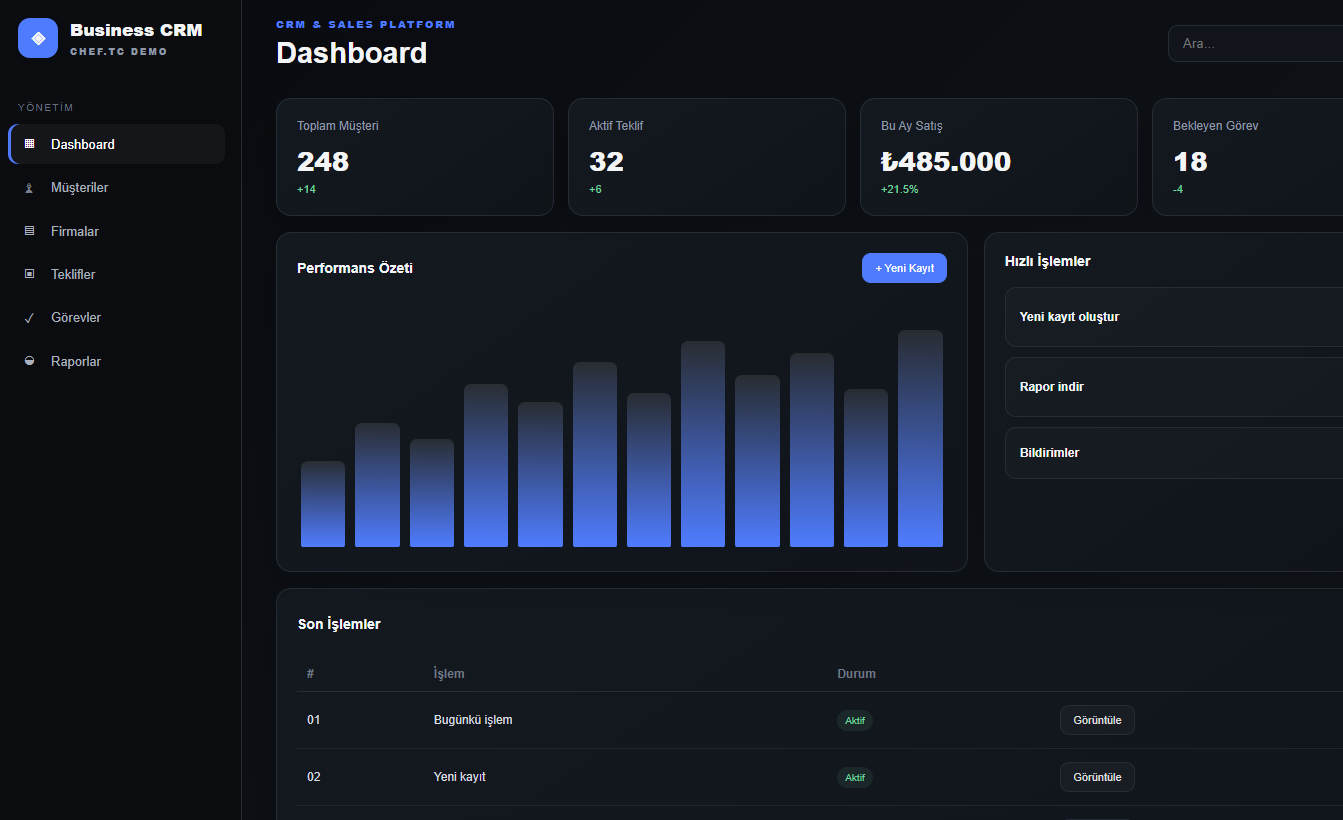Screen dimensions: 1343x820
Task: Click the Bekleyen Görev stat card
Action: 1248,157
